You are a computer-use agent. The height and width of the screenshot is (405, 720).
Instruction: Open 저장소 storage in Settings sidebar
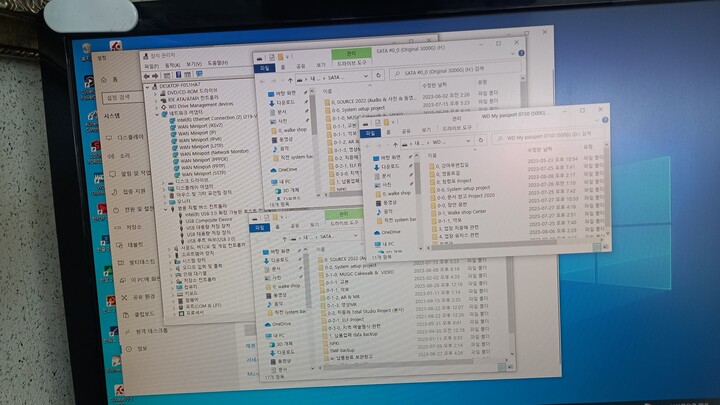click(128, 227)
